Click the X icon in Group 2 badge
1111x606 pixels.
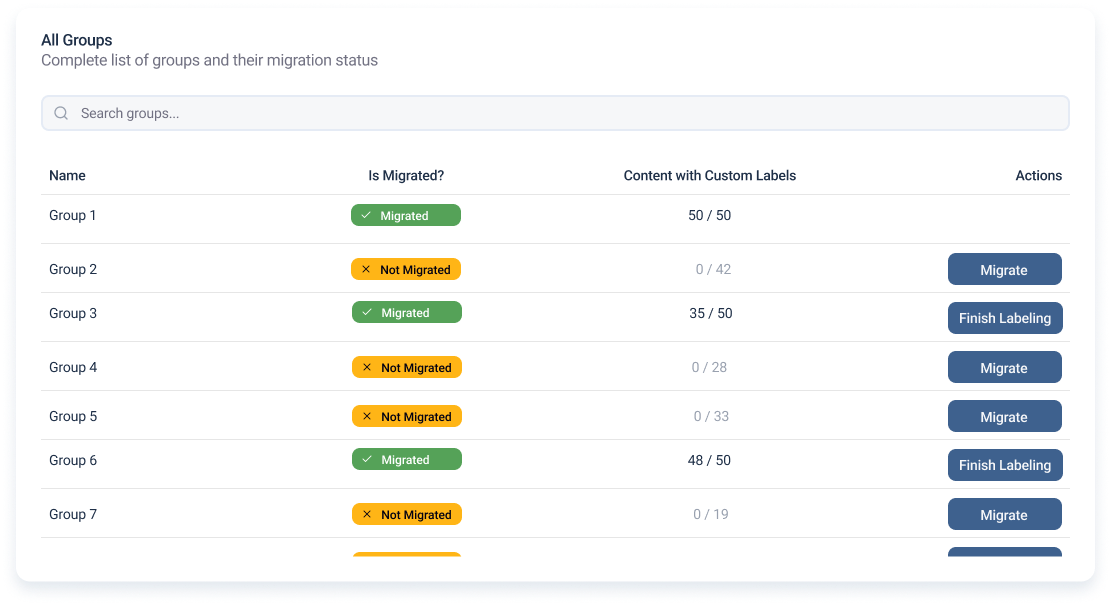click(366, 269)
